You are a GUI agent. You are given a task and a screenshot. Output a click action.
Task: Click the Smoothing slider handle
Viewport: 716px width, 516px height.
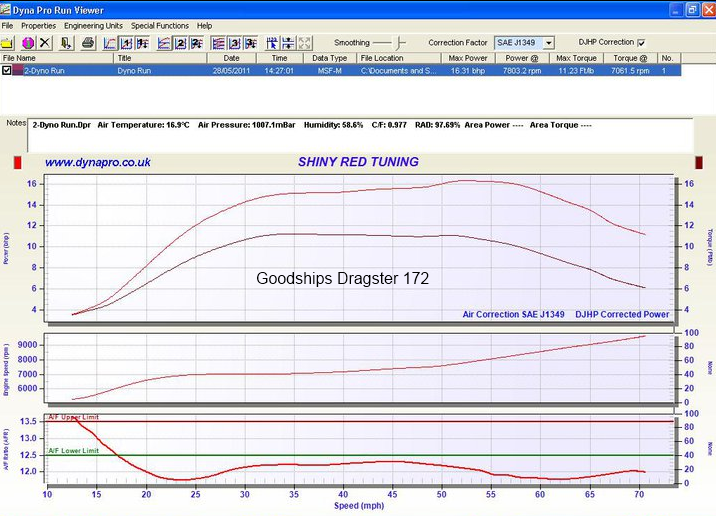click(400, 43)
